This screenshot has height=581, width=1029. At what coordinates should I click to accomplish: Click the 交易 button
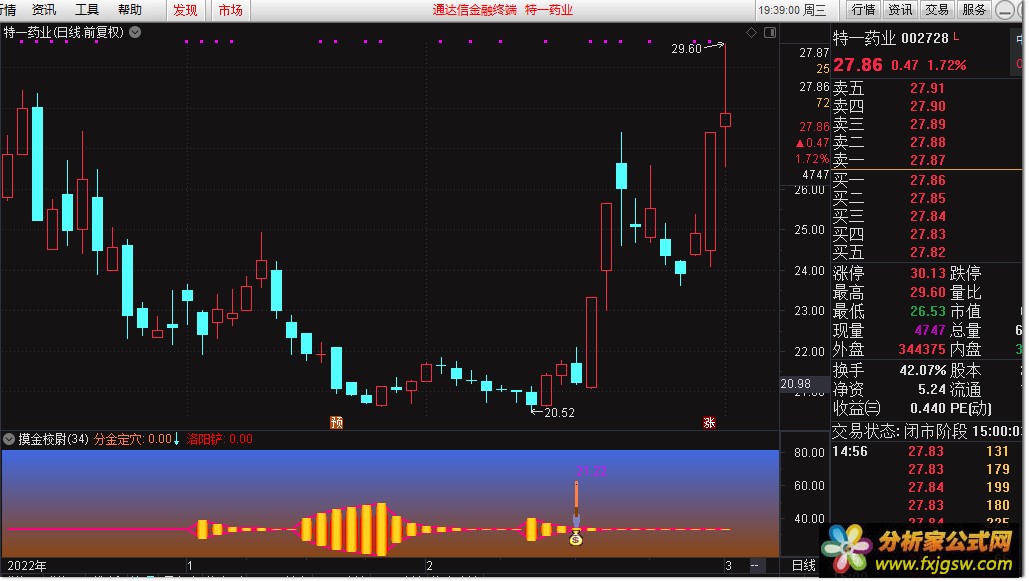pyautogui.click(x=936, y=10)
